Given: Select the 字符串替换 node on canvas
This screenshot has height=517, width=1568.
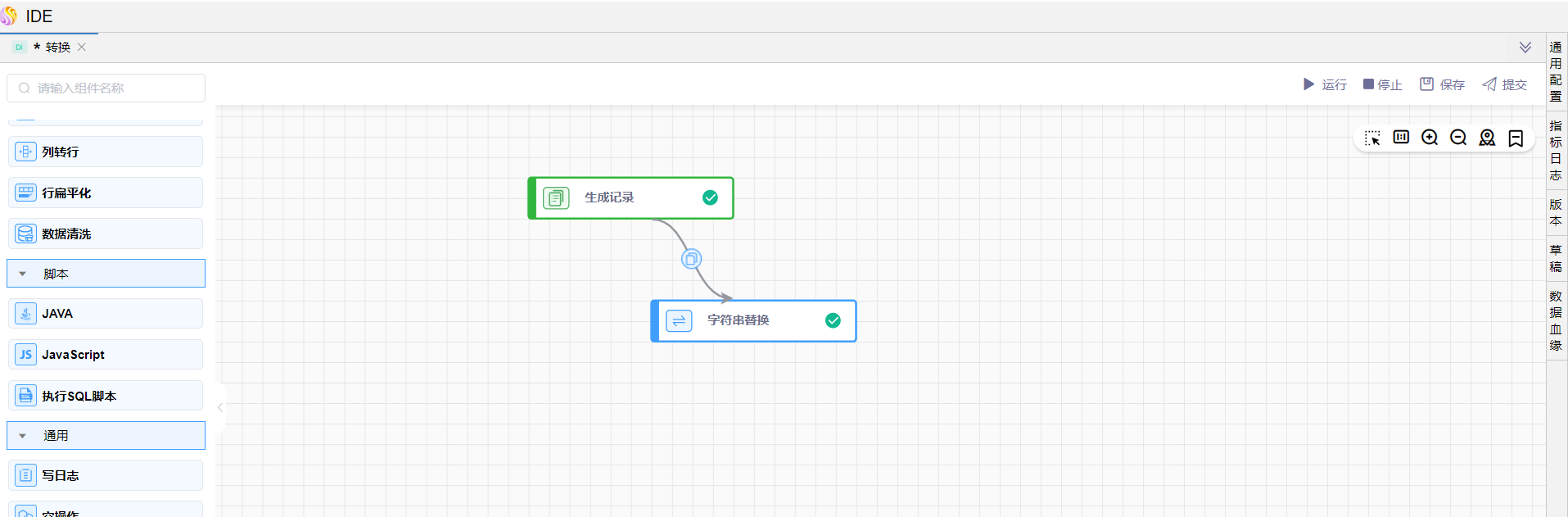Looking at the screenshot, I should click(753, 320).
